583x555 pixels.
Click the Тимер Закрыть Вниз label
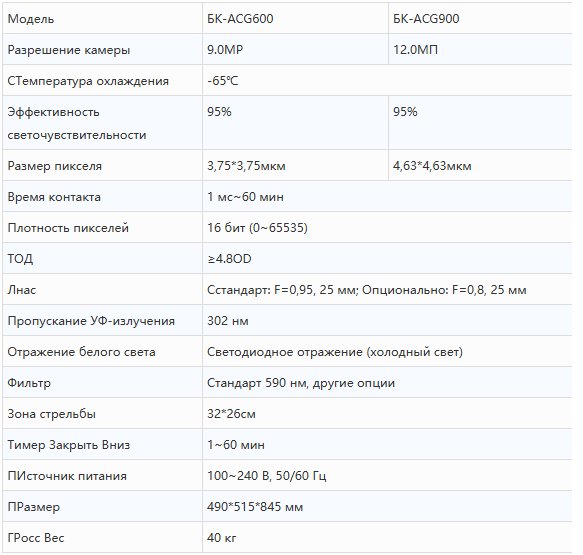click(x=69, y=445)
